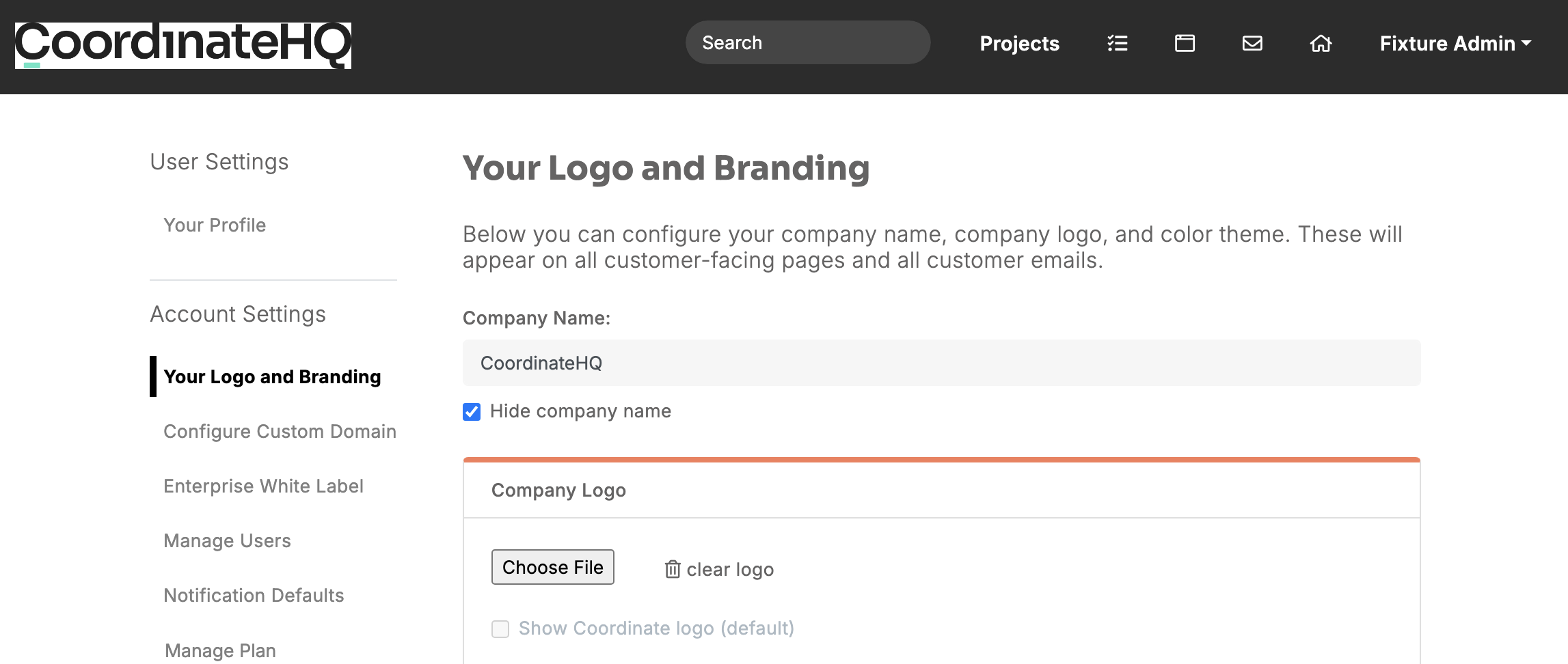The height and width of the screenshot is (664, 1568).
Task: Toggle Show Coordinate logo (default) checkbox
Action: (x=500, y=628)
